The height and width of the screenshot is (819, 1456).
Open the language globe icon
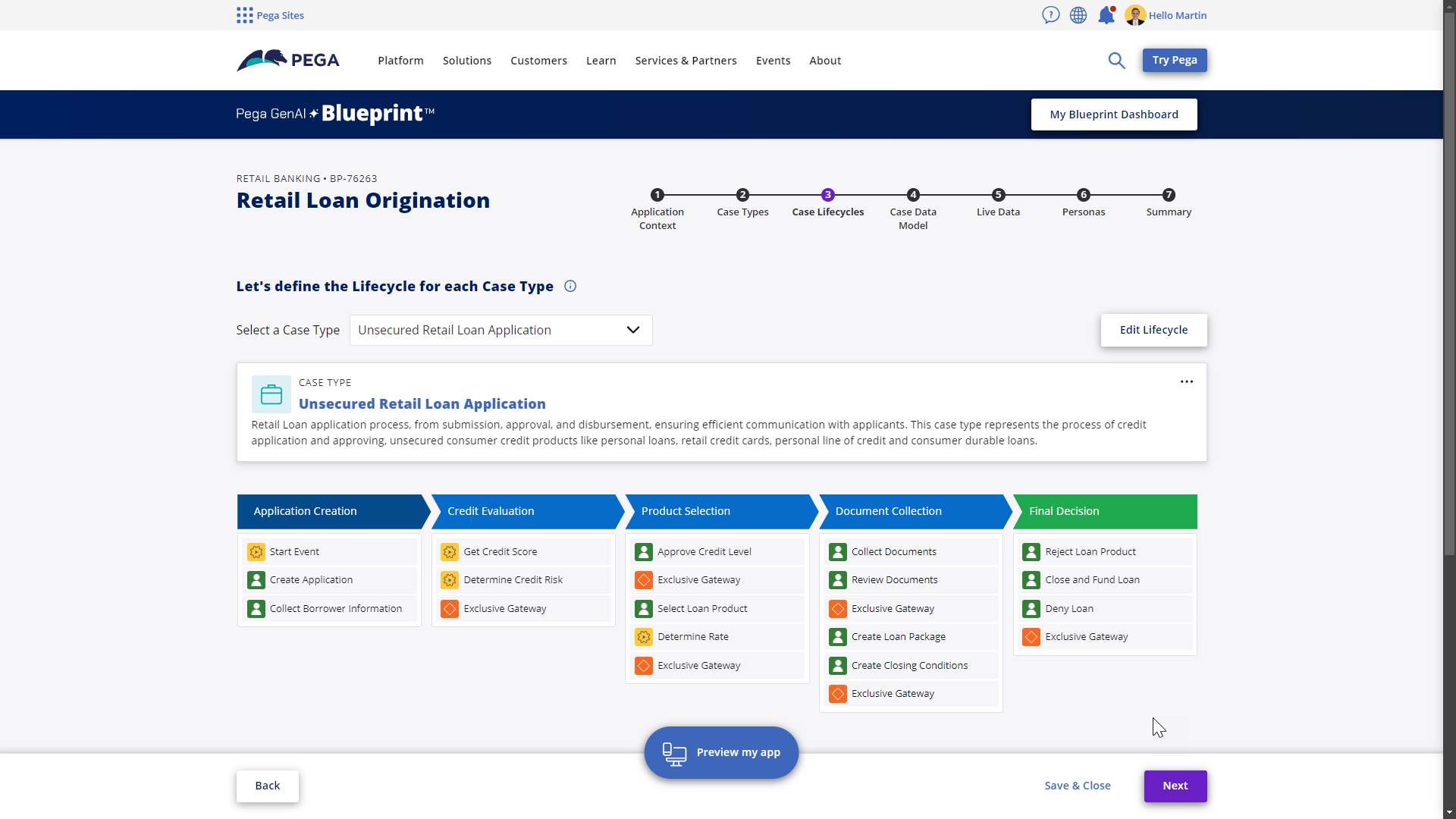point(1078,15)
